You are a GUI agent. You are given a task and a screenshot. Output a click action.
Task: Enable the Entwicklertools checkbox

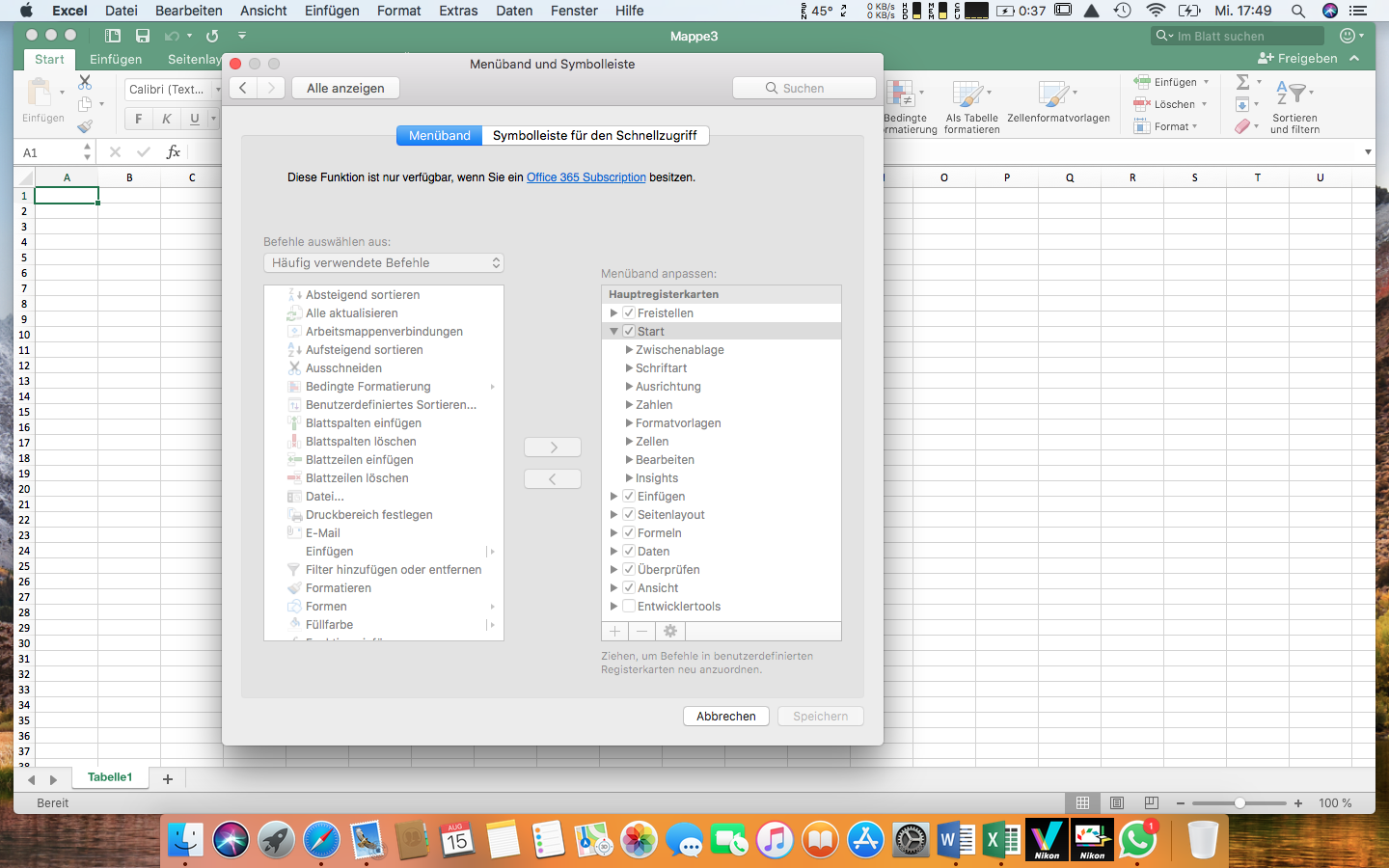pos(629,606)
